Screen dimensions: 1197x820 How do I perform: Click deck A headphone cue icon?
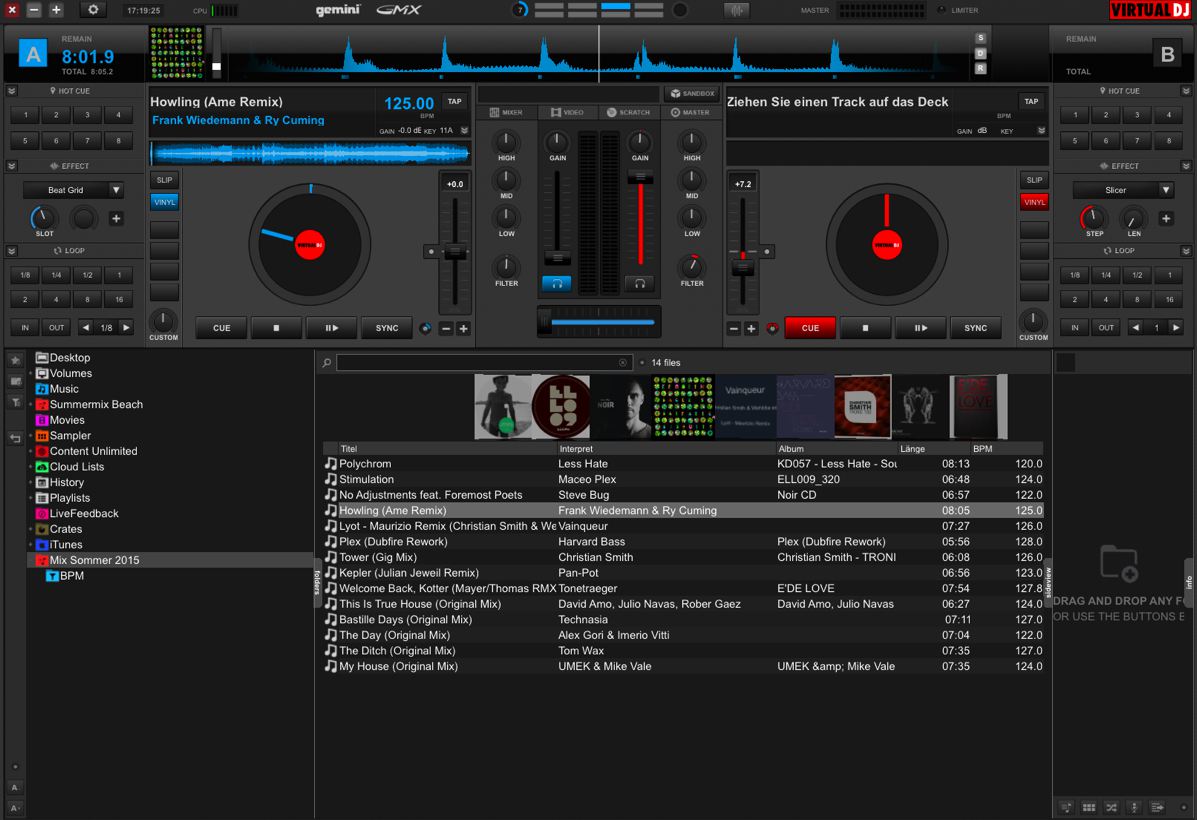(x=557, y=283)
